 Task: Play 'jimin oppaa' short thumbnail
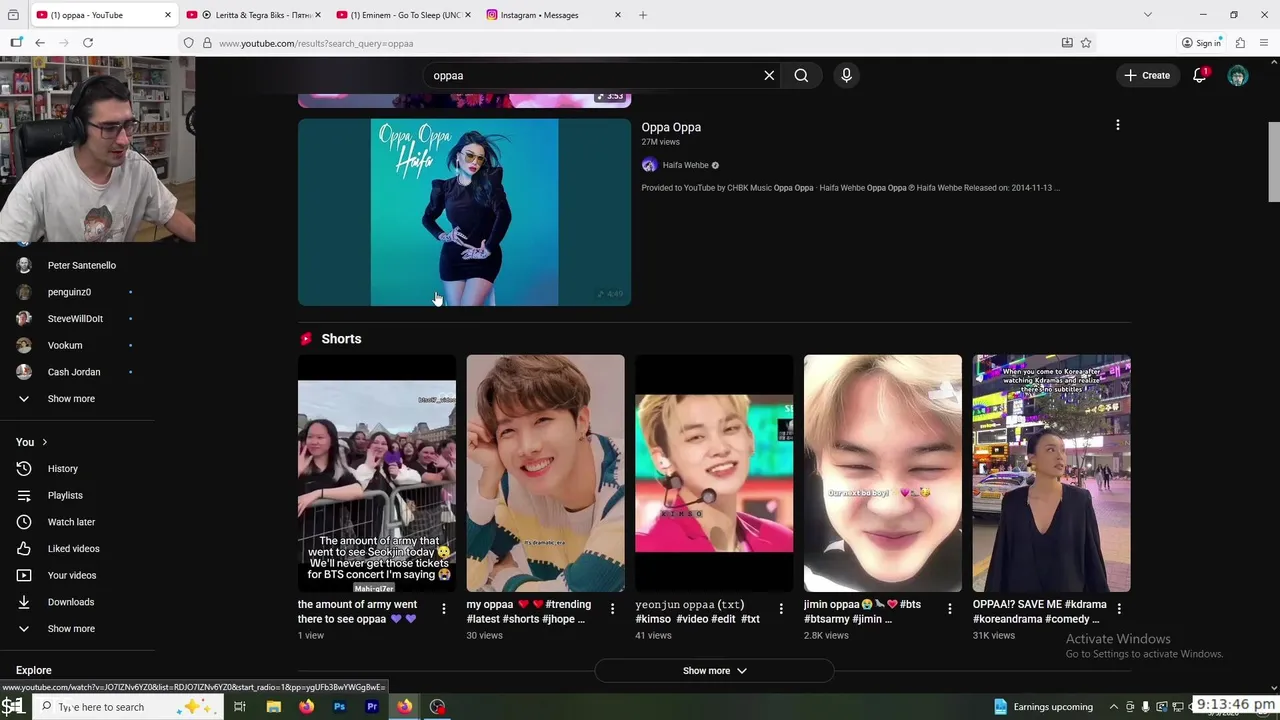coord(883,473)
